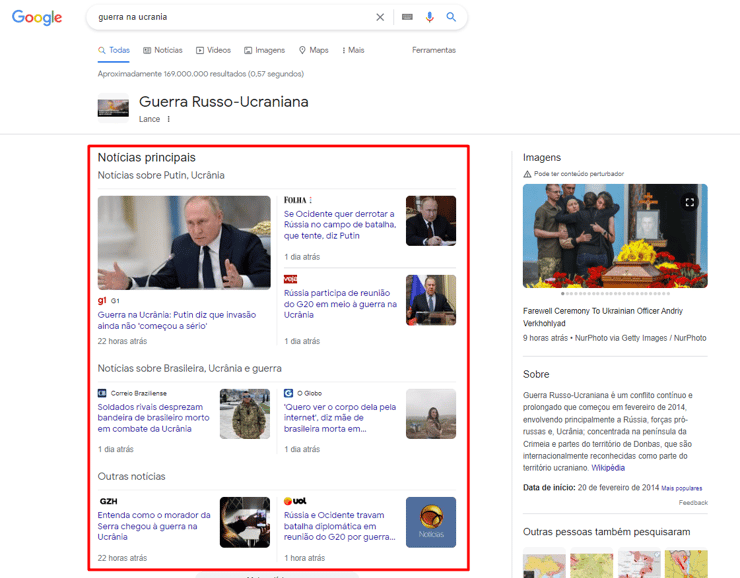Expand the farewell ceremony image to fullscreen
The height and width of the screenshot is (578, 740).
(x=690, y=202)
